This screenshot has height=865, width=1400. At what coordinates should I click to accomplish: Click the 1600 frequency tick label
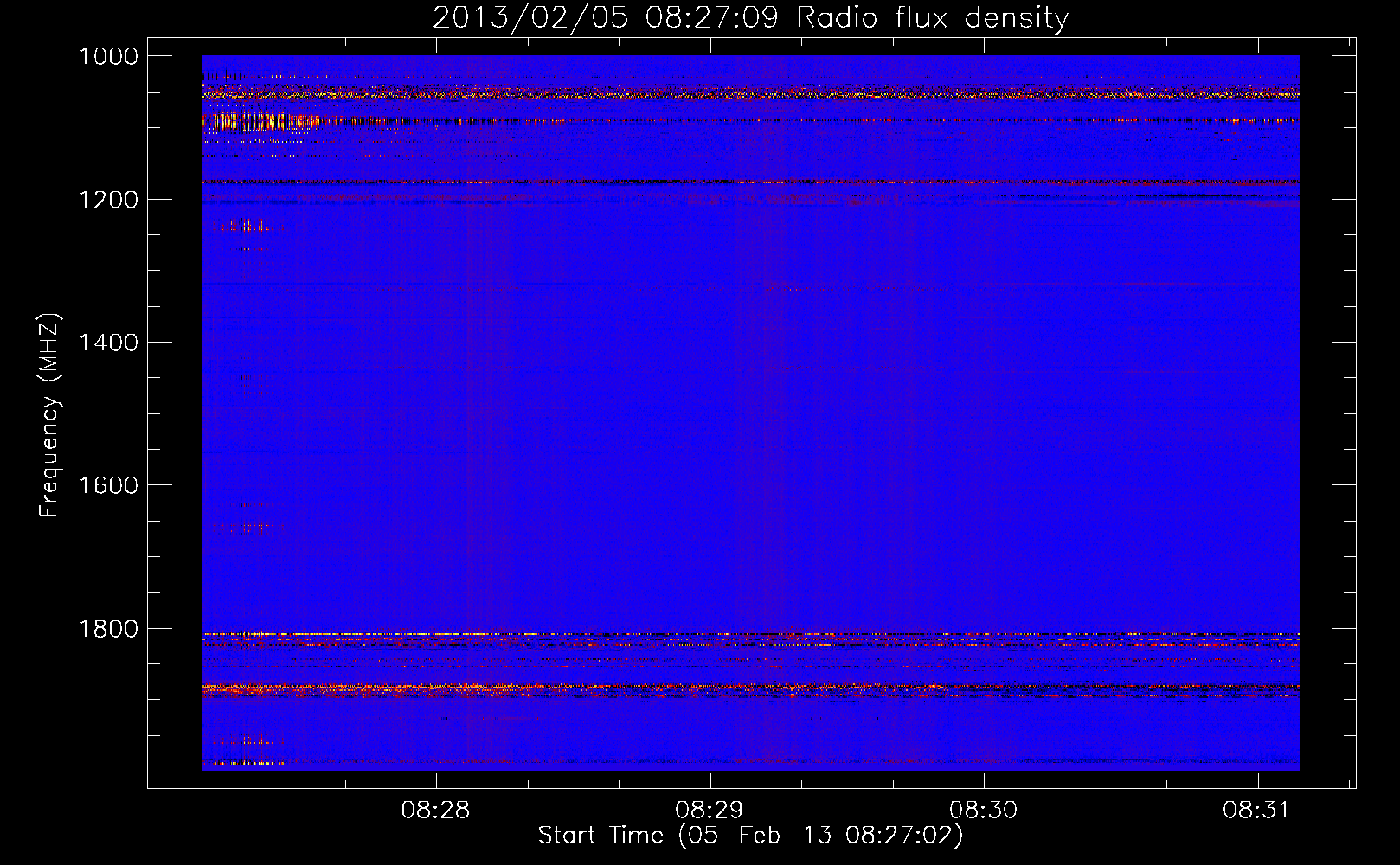tap(108, 485)
